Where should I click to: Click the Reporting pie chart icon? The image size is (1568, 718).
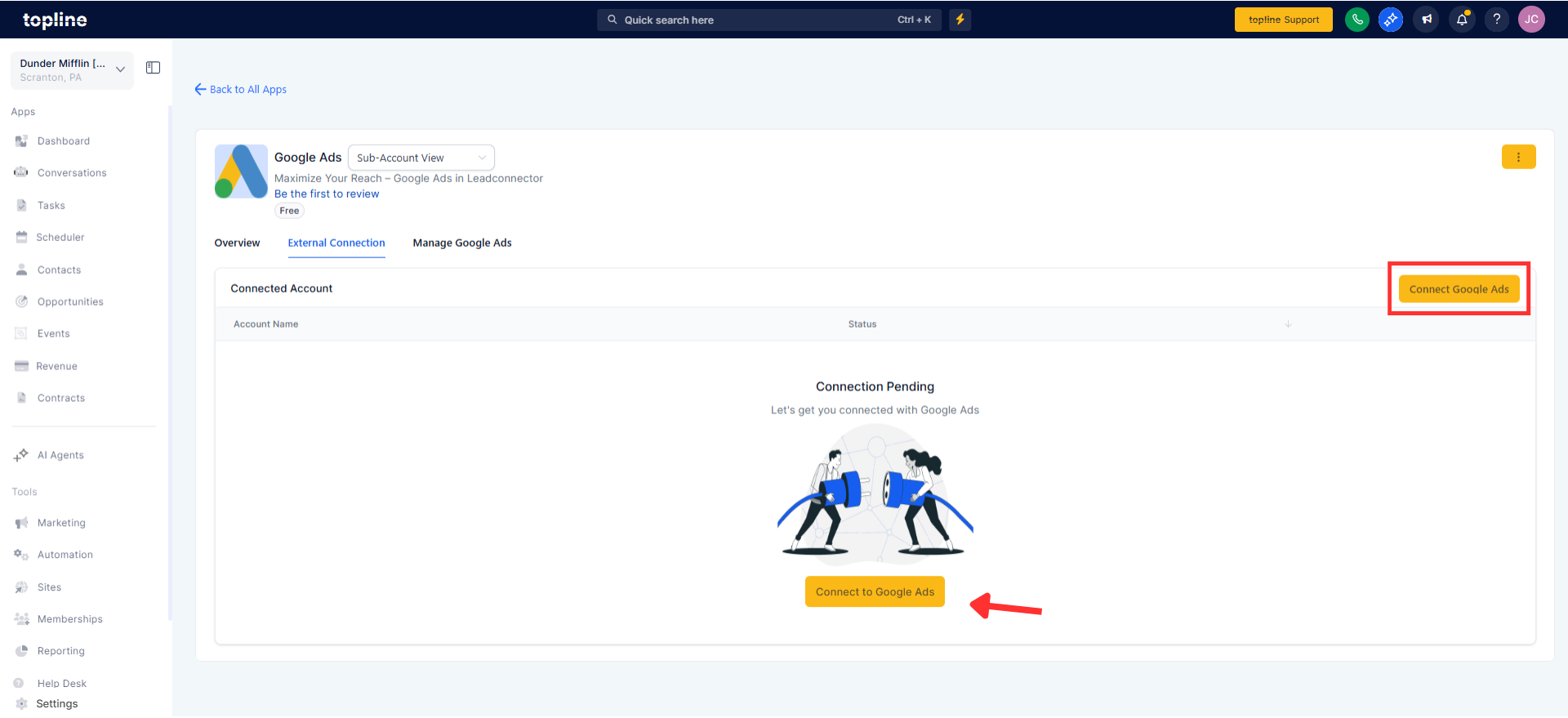pos(21,651)
